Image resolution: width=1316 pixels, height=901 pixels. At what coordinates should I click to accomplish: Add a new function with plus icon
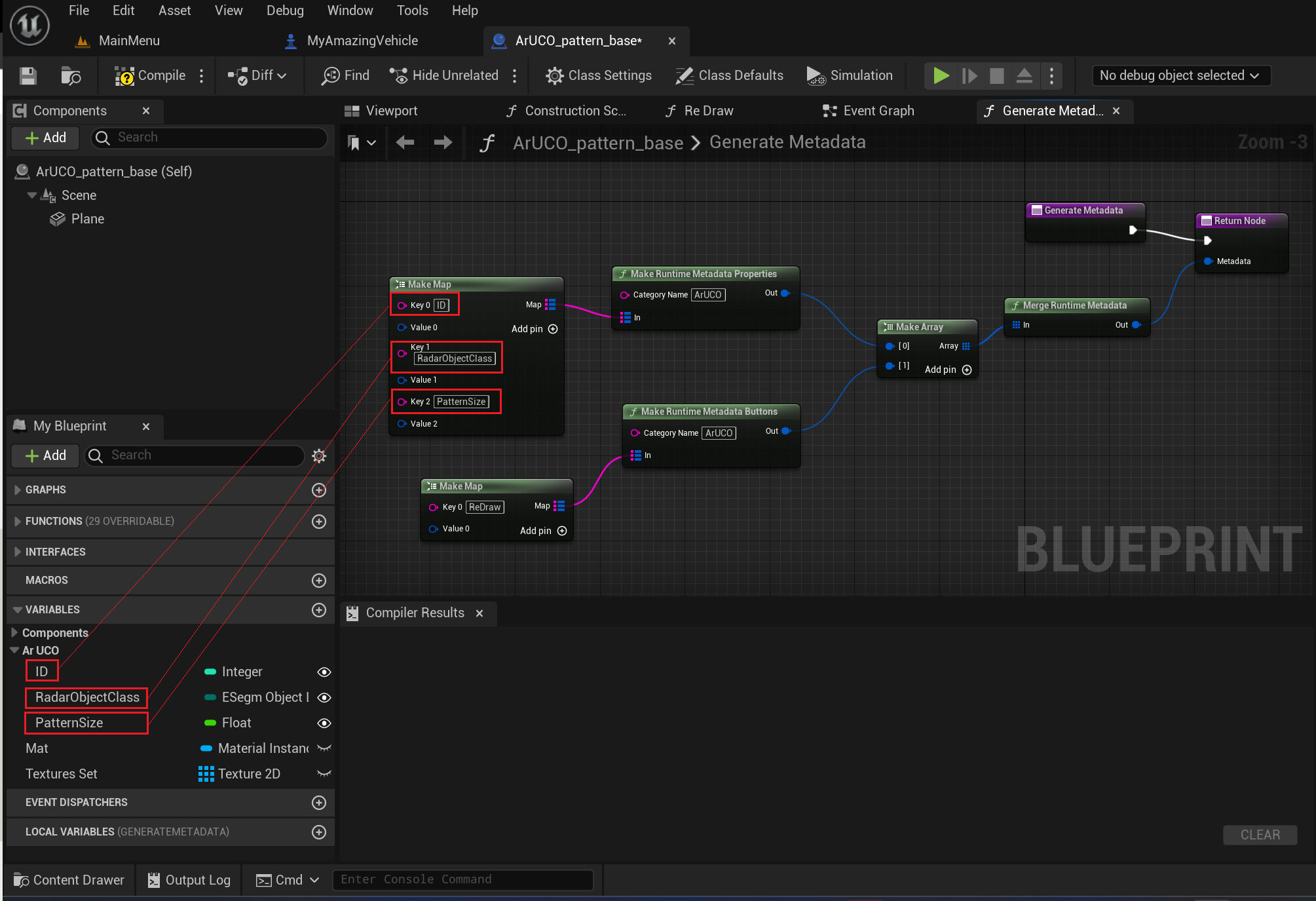[319, 522]
